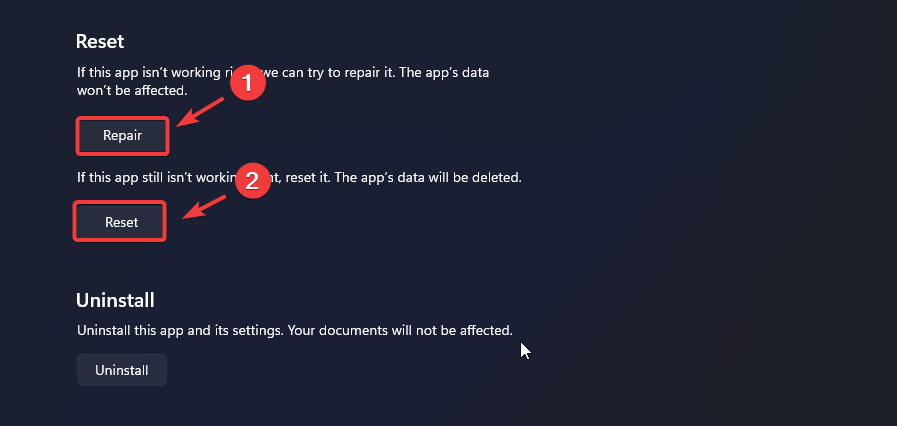Select the Reset section heading
897x426 pixels.
tap(99, 42)
